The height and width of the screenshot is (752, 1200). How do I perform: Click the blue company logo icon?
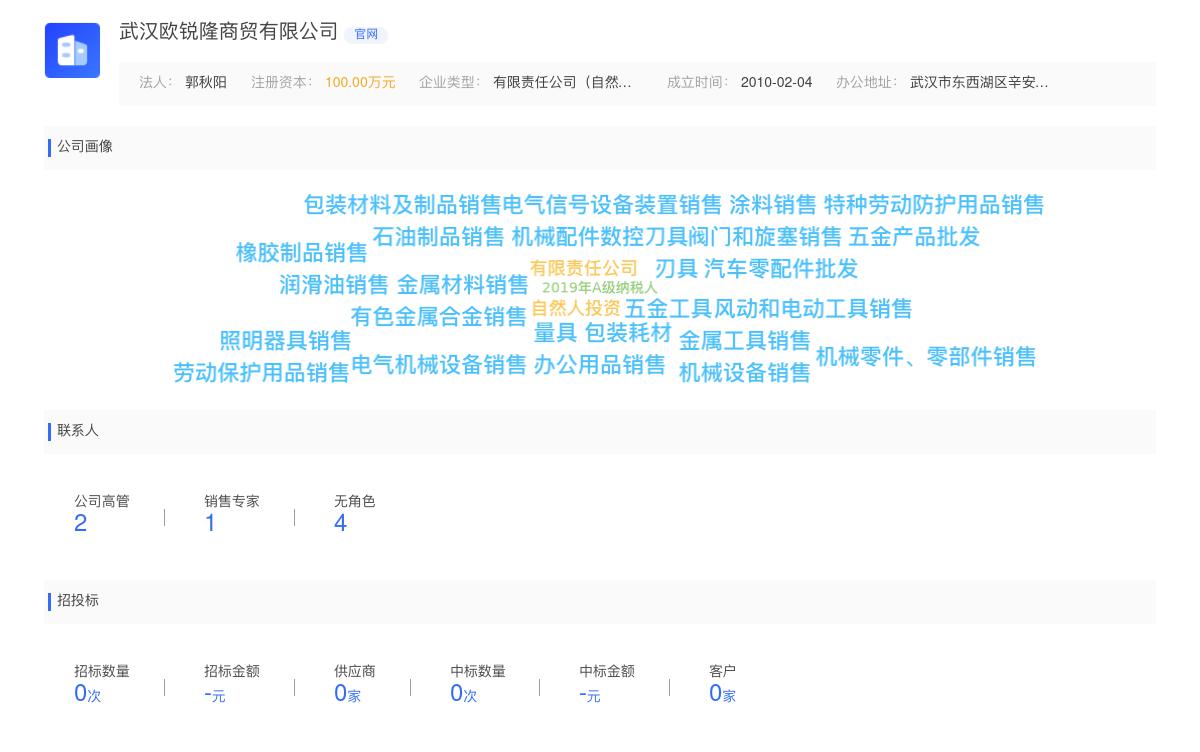(x=72, y=50)
